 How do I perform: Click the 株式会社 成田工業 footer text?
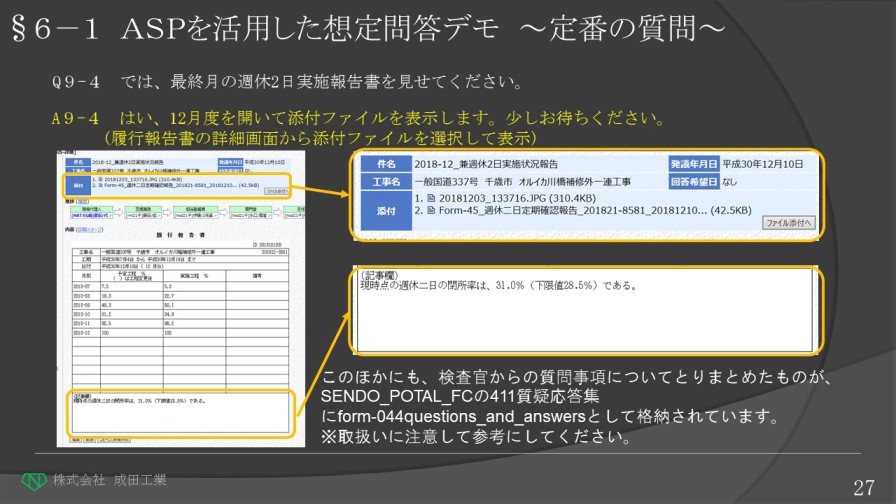click(110, 481)
